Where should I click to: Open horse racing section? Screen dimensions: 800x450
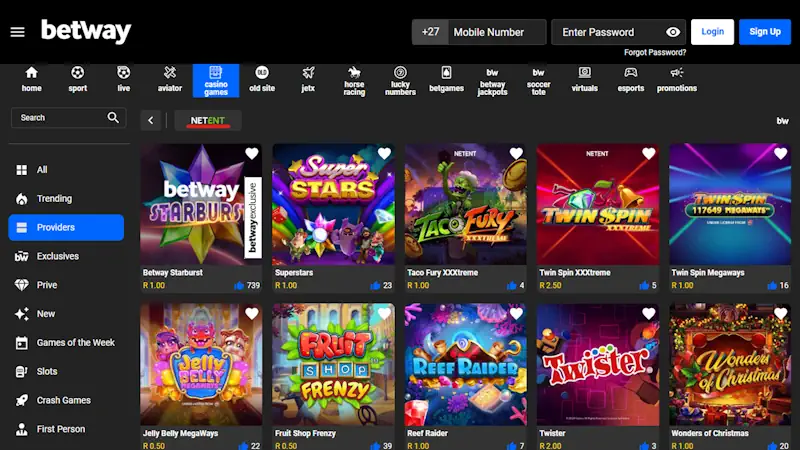[354, 81]
